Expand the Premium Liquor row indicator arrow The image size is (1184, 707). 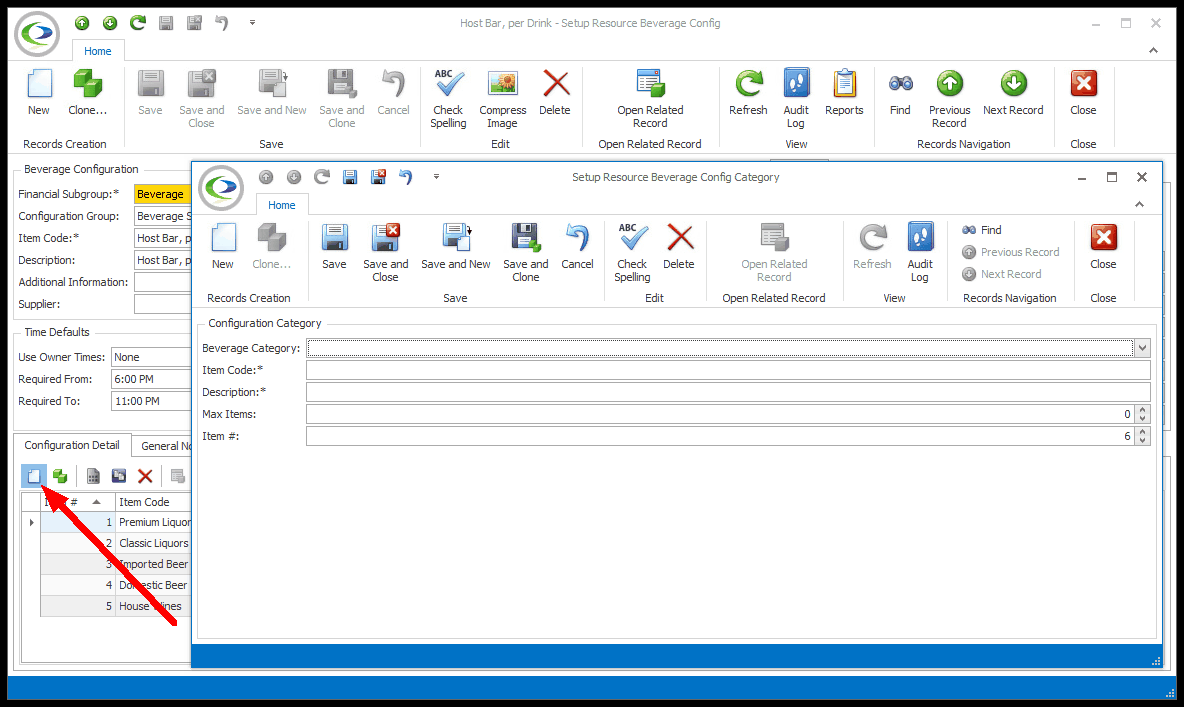tap(31, 522)
